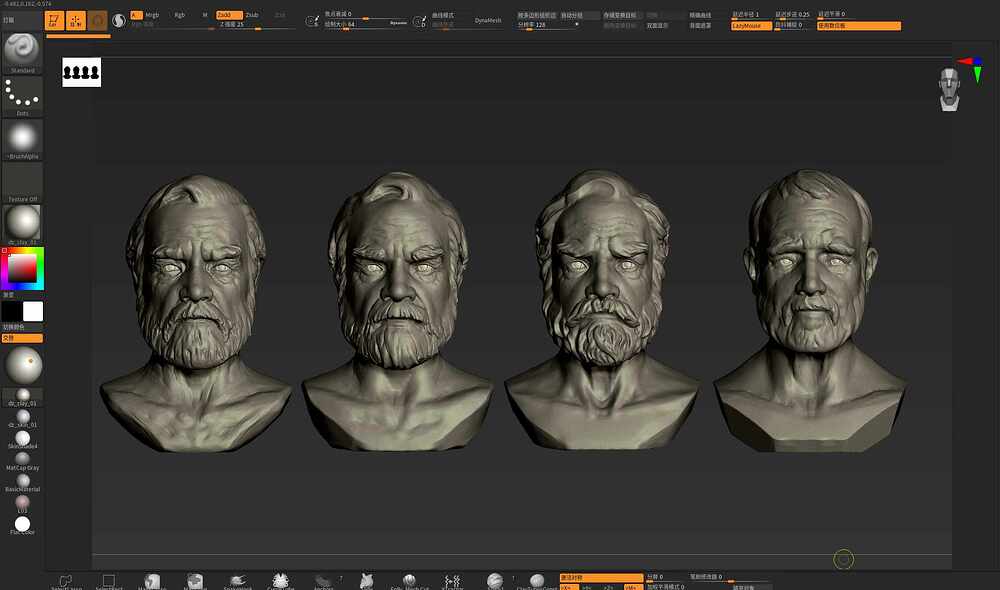This screenshot has height=590, width=1000.
Task: Choose the ClayBuildup brush sphere
Action: click(x=537, y=582)
